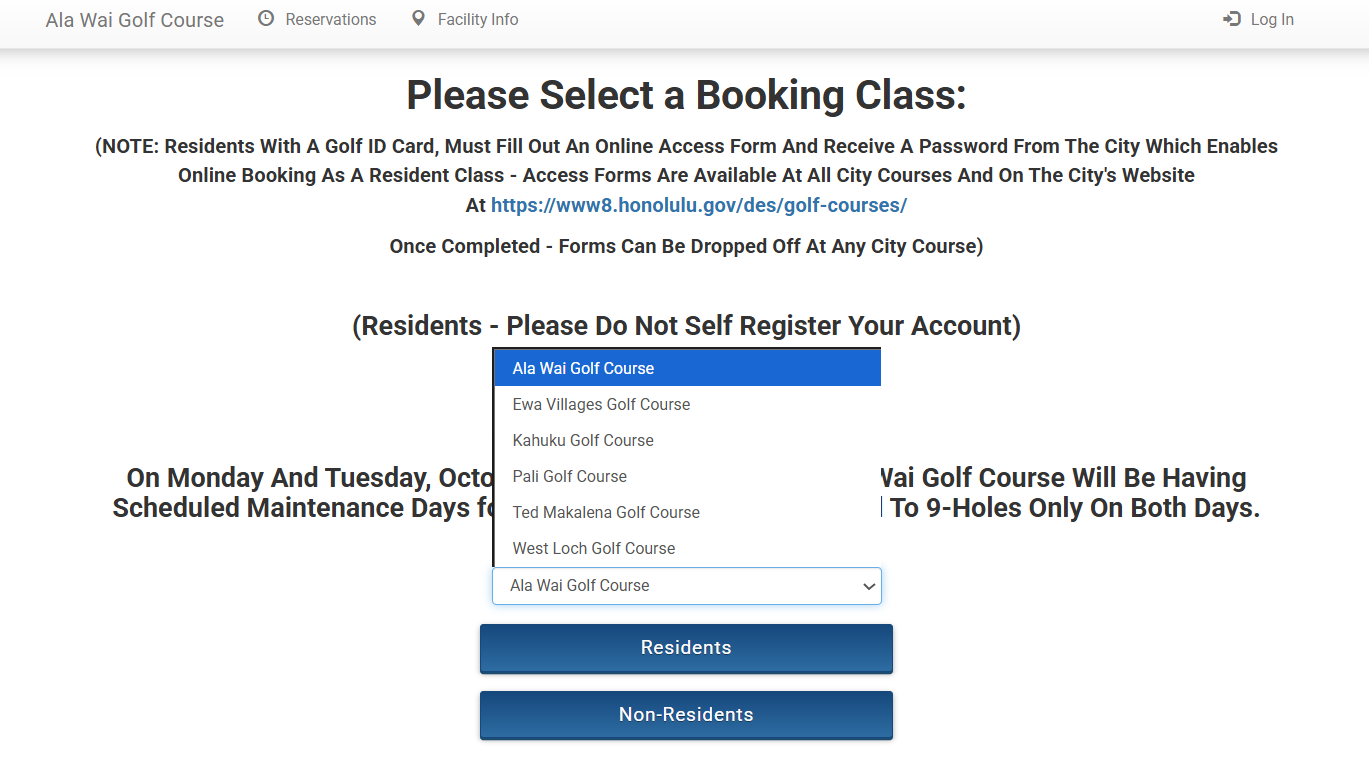Click the map pin icon for Facility Info

pos(419,19)
